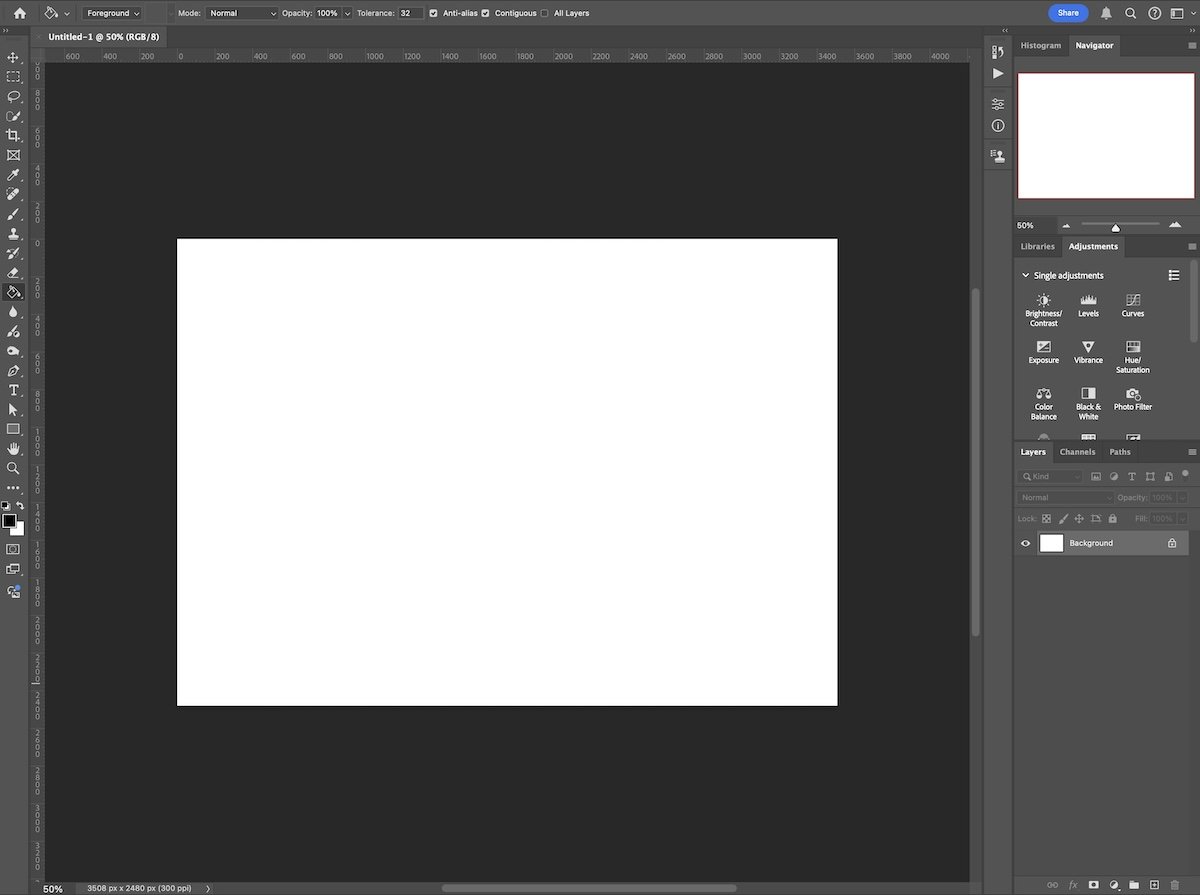This screenshot has height=895, width=1200.
Task: Select the Lasso tool
Action: (x=14, y=97)
